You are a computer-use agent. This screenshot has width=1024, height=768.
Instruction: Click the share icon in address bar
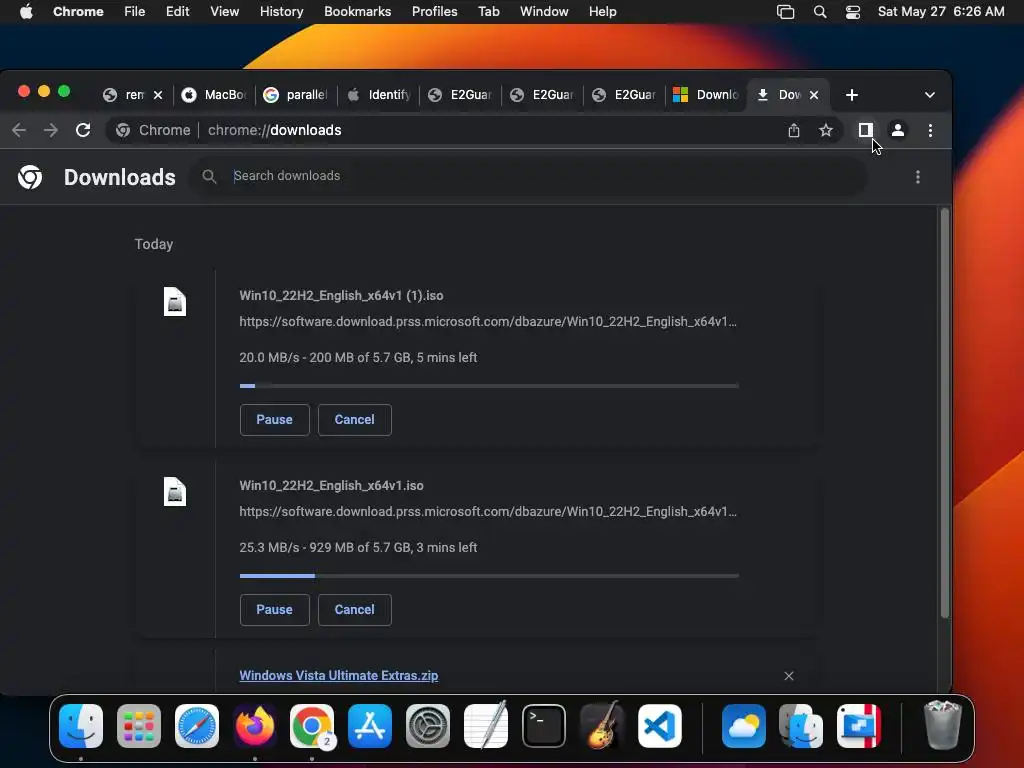click(x=793, y=131)
